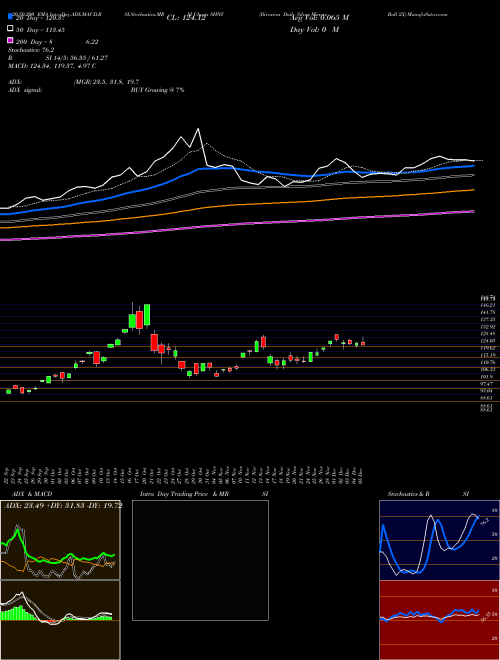Click the white 50 Day legend swatch
The height and width of the screenshot is (660, 500).
click(x=10, y=29)
